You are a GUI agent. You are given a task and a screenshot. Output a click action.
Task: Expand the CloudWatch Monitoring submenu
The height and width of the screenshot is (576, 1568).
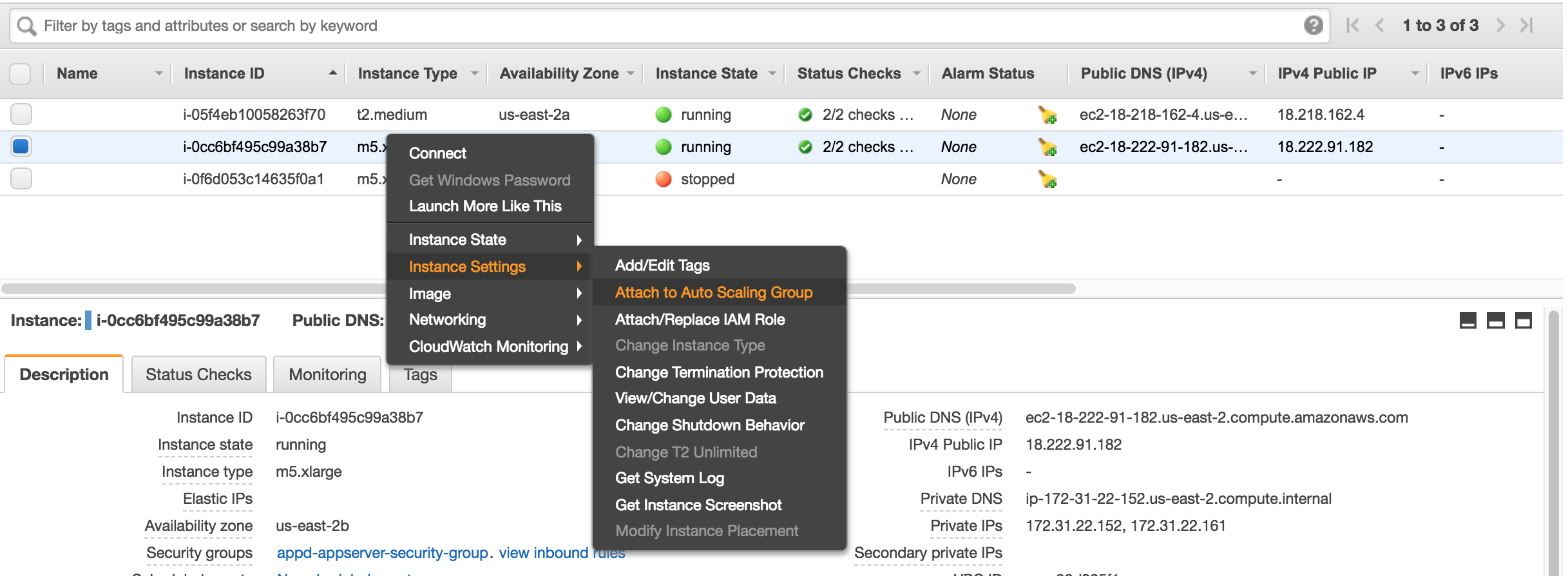click(490, 347)
